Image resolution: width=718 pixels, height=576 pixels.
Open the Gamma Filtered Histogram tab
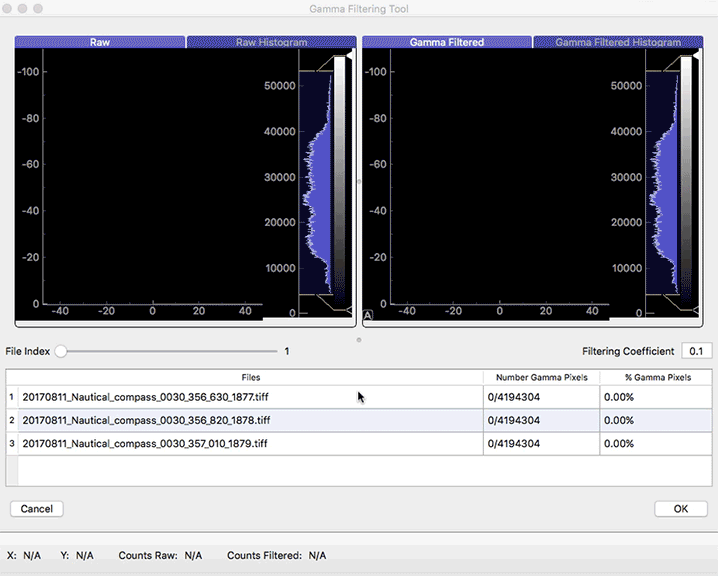click(x=618, y=43)
